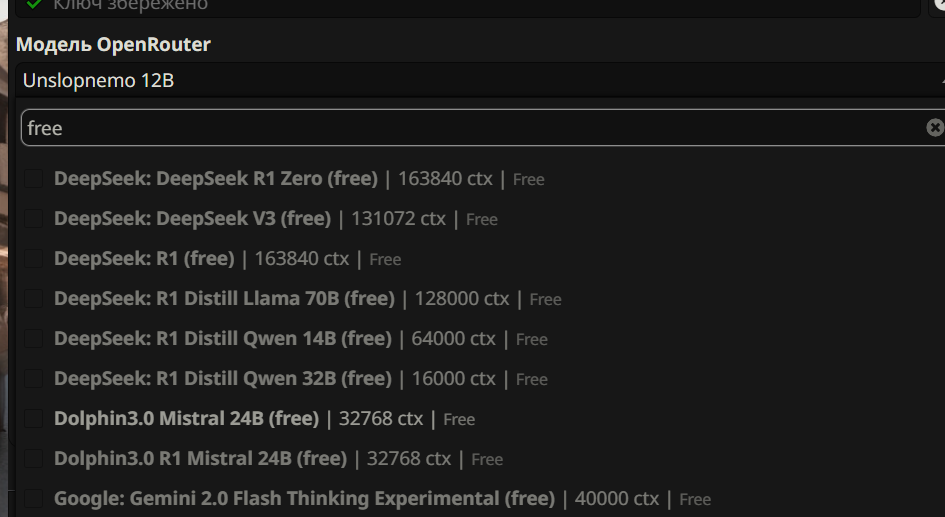The image size is (945, 517).
Task: Tick checkbox beside Dolphin3.0 Mistral 24B (free)
Action: pos(33,419)
